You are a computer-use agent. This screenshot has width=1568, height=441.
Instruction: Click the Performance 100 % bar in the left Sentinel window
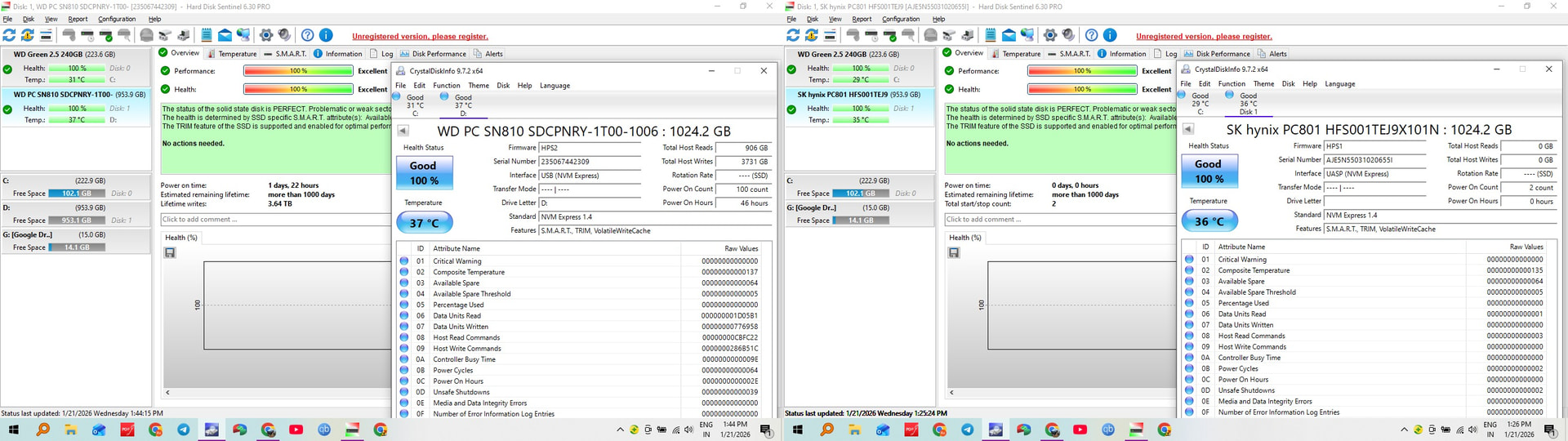298,71
